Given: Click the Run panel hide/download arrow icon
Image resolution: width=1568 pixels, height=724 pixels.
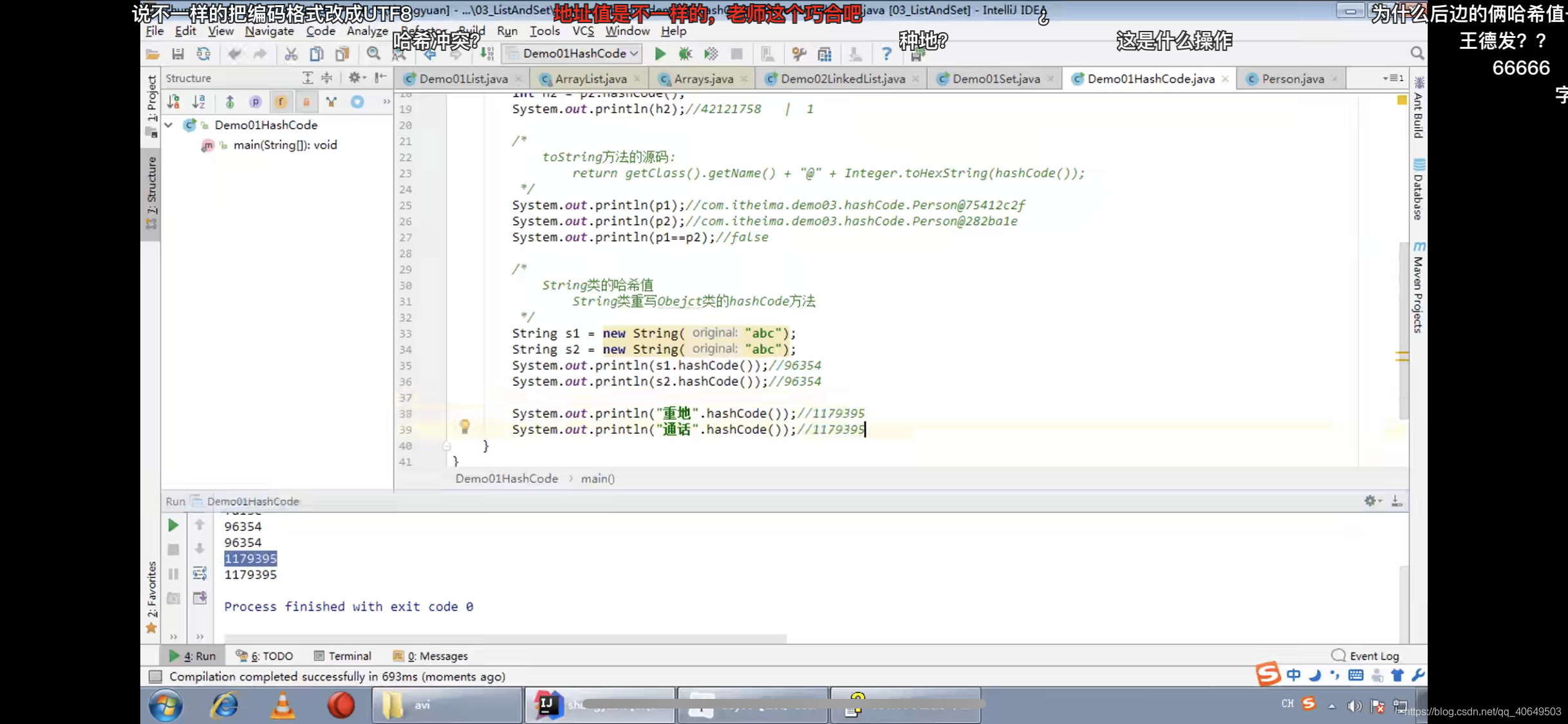Looking at the screenshot, I should click(1397, 501).
